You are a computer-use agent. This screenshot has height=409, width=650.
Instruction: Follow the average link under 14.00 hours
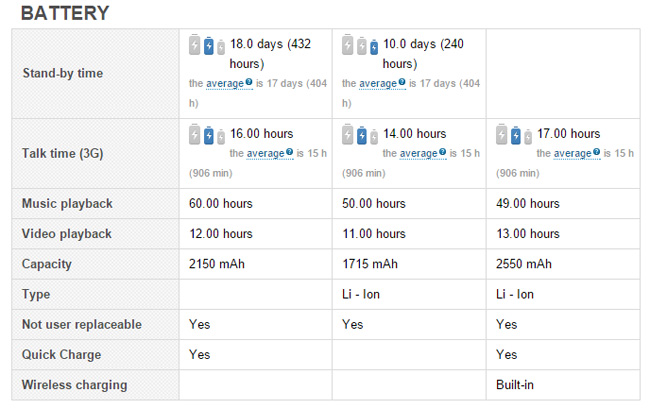pos(417,154)
